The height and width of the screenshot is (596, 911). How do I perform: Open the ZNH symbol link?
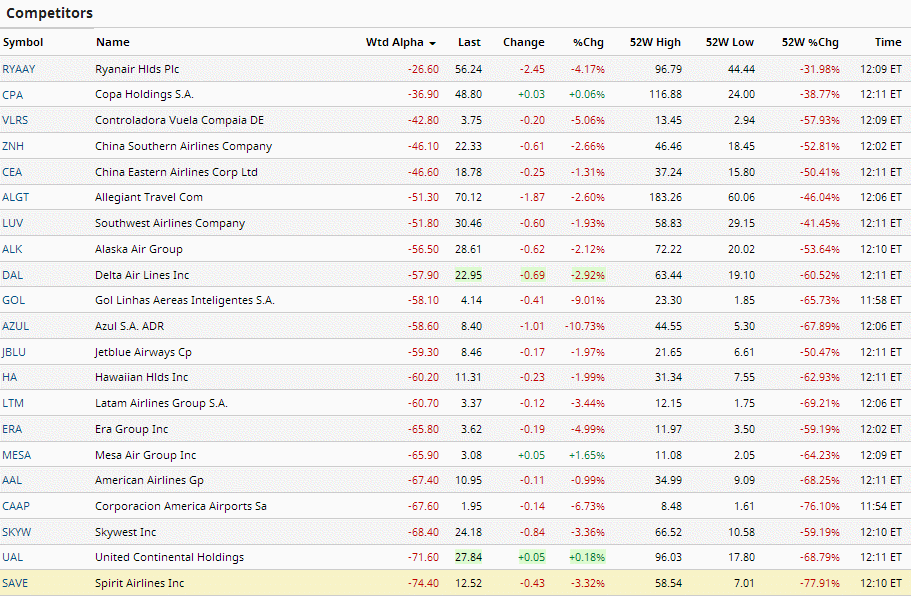pos(13,146)
